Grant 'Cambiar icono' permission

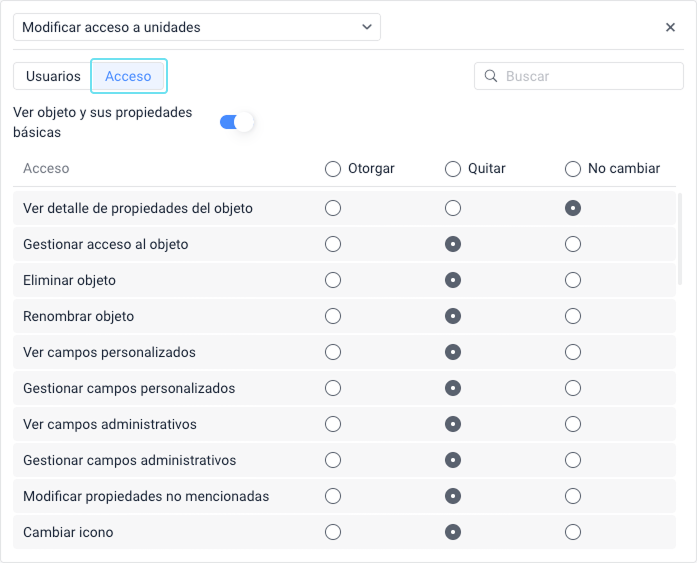[x=333, y=532]
